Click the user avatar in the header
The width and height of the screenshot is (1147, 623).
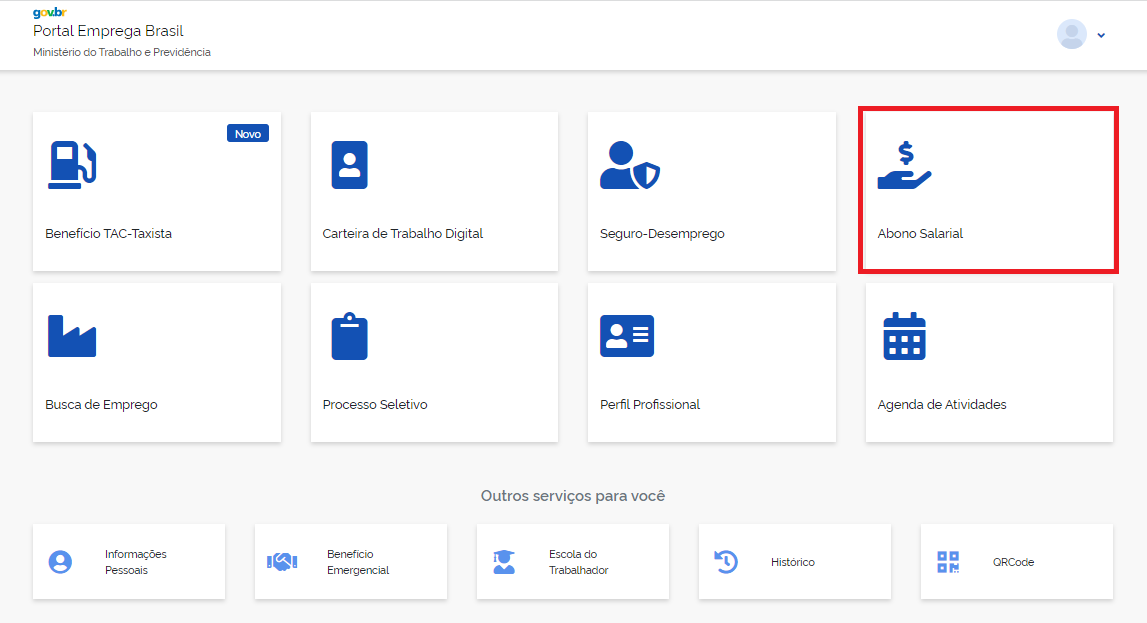point(1072,34)
